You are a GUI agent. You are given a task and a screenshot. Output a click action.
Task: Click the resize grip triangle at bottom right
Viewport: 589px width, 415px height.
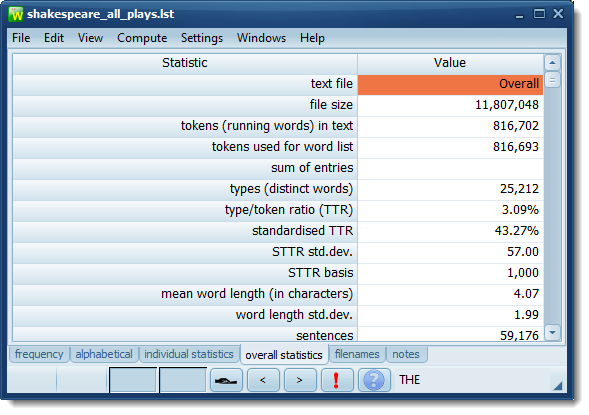click(558, 386)
